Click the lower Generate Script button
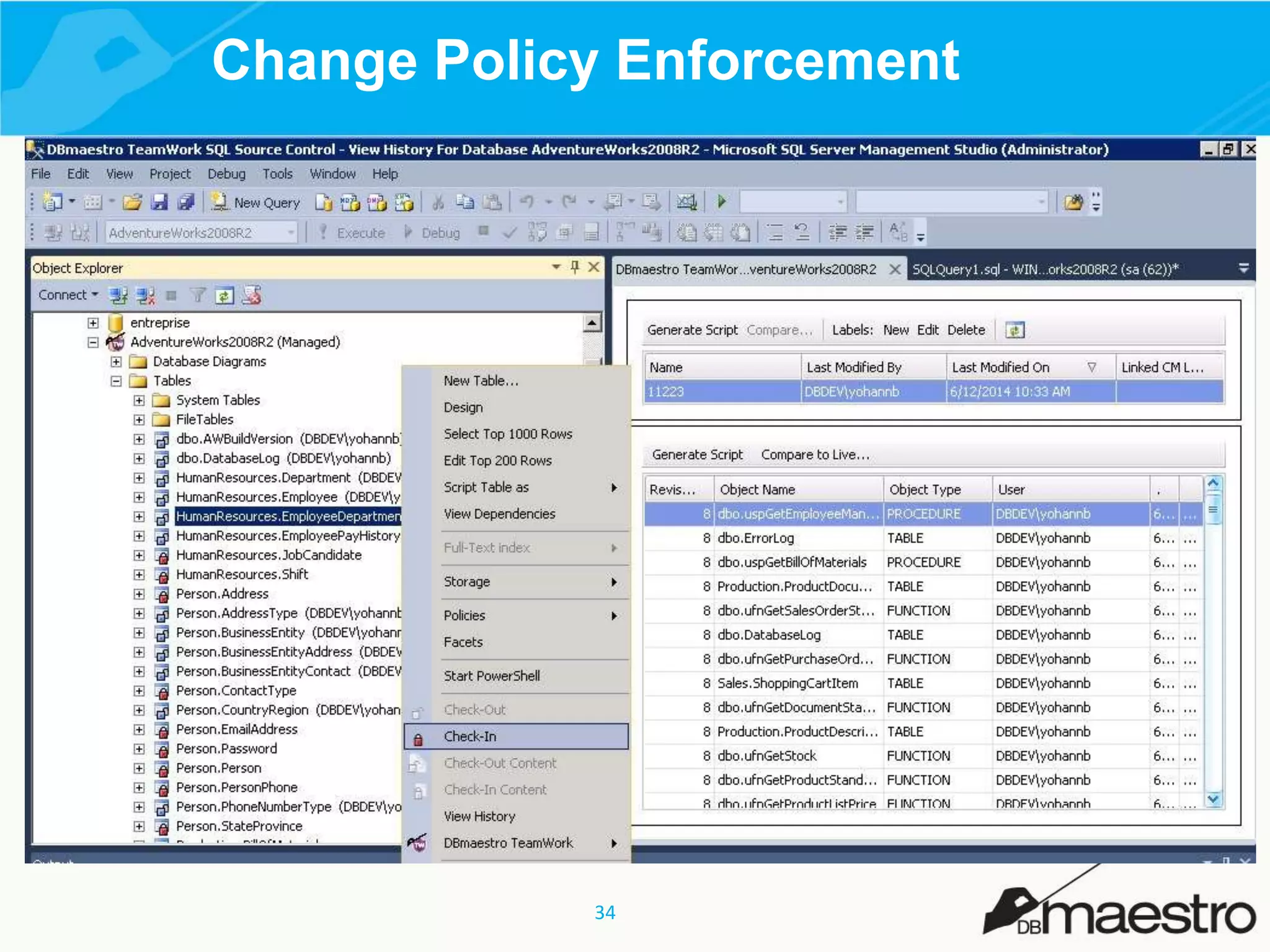Screen dimensions: 1270x952 [x=697, y=455]
